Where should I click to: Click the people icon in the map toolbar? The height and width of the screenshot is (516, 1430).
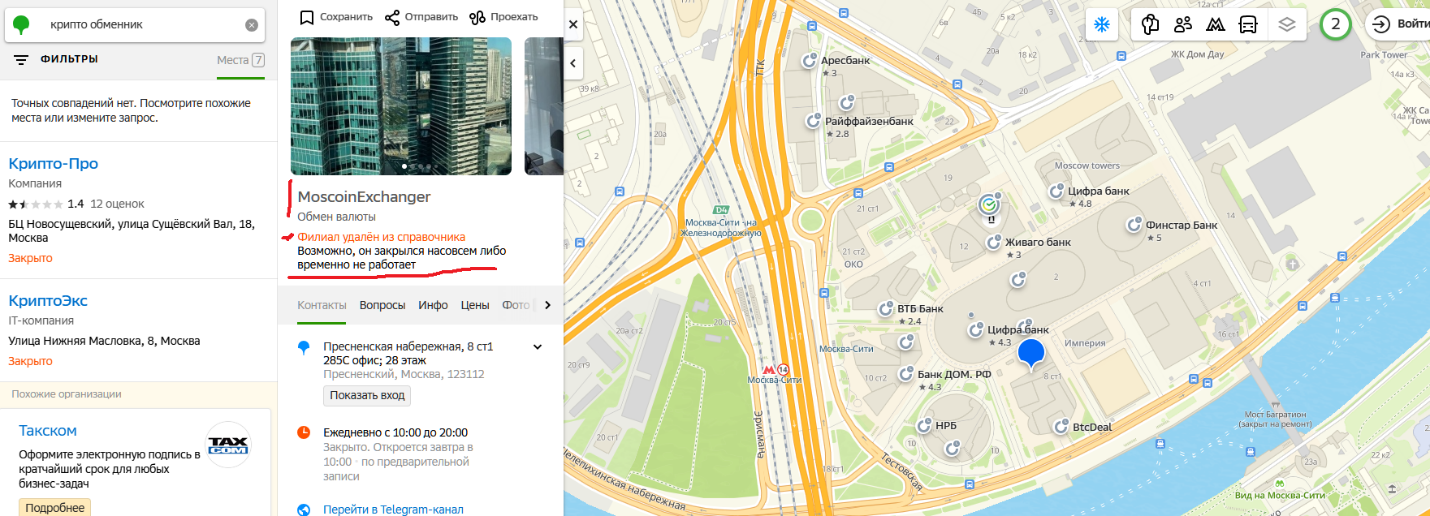(x=1183, y=24)
